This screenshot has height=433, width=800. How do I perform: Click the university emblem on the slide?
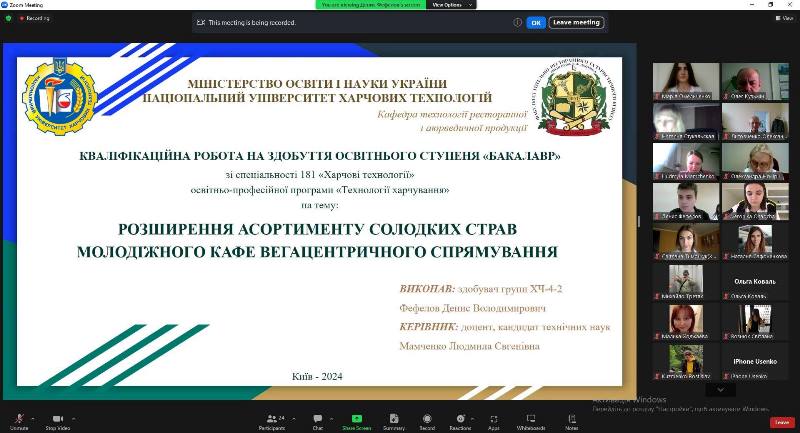point(60,97)
